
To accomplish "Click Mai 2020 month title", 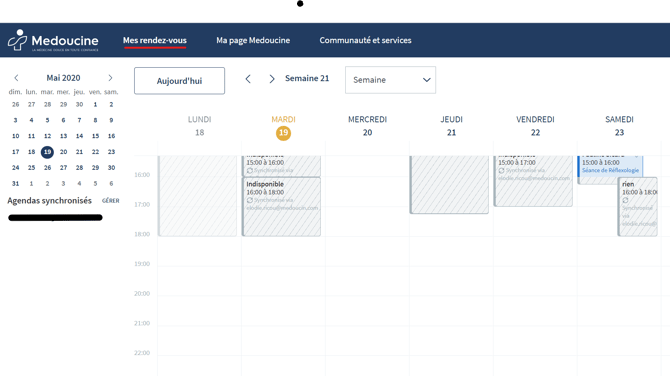I will pyautogui.click(x=63, y=78).
